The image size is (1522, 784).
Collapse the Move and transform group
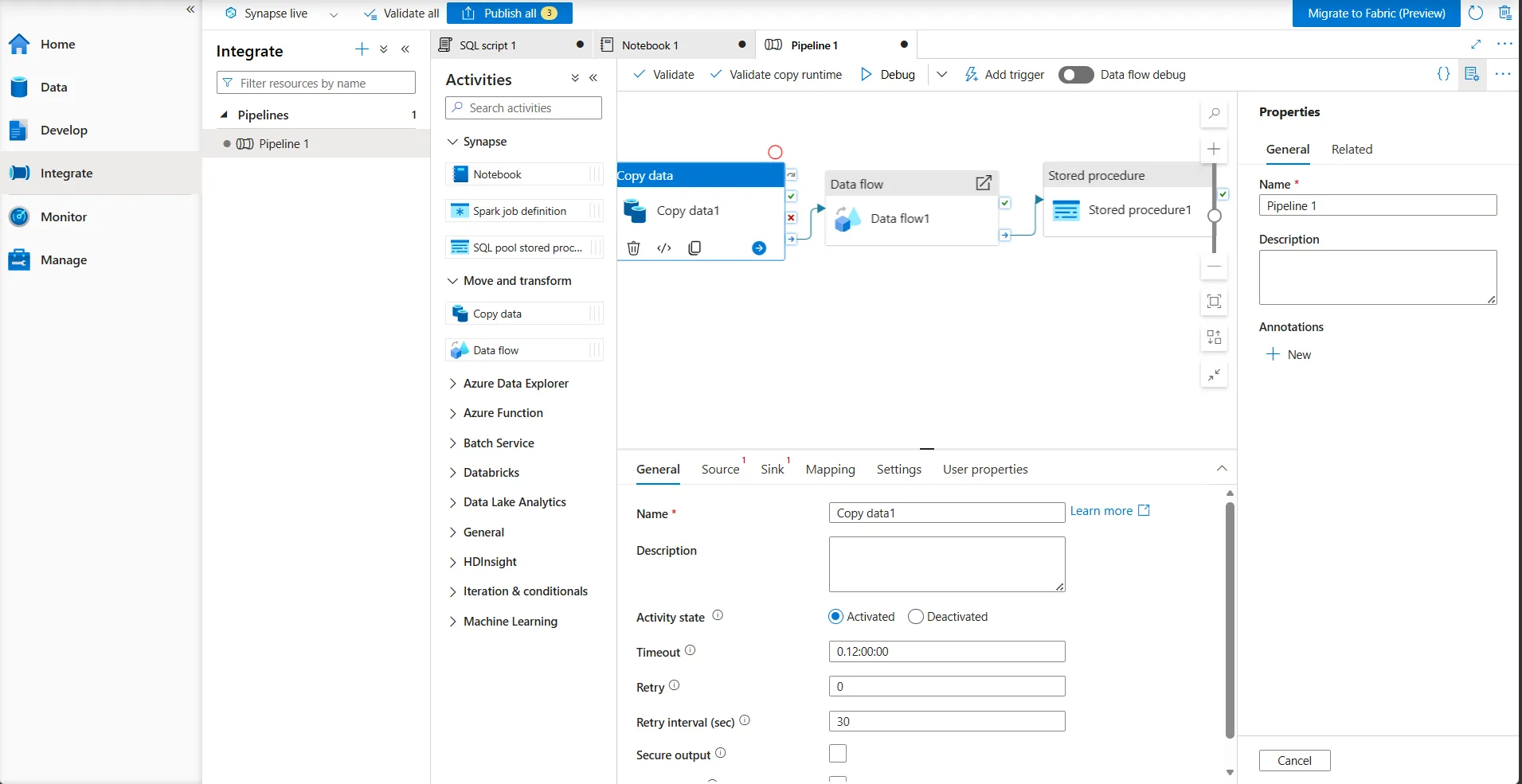452,281
